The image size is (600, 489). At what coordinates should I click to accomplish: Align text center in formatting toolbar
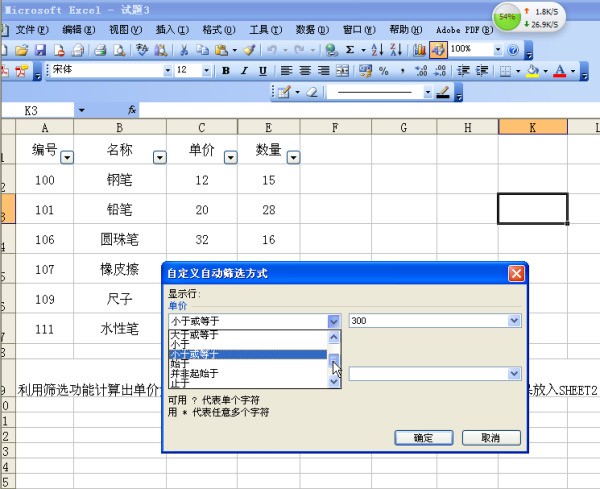click(305, 71)
